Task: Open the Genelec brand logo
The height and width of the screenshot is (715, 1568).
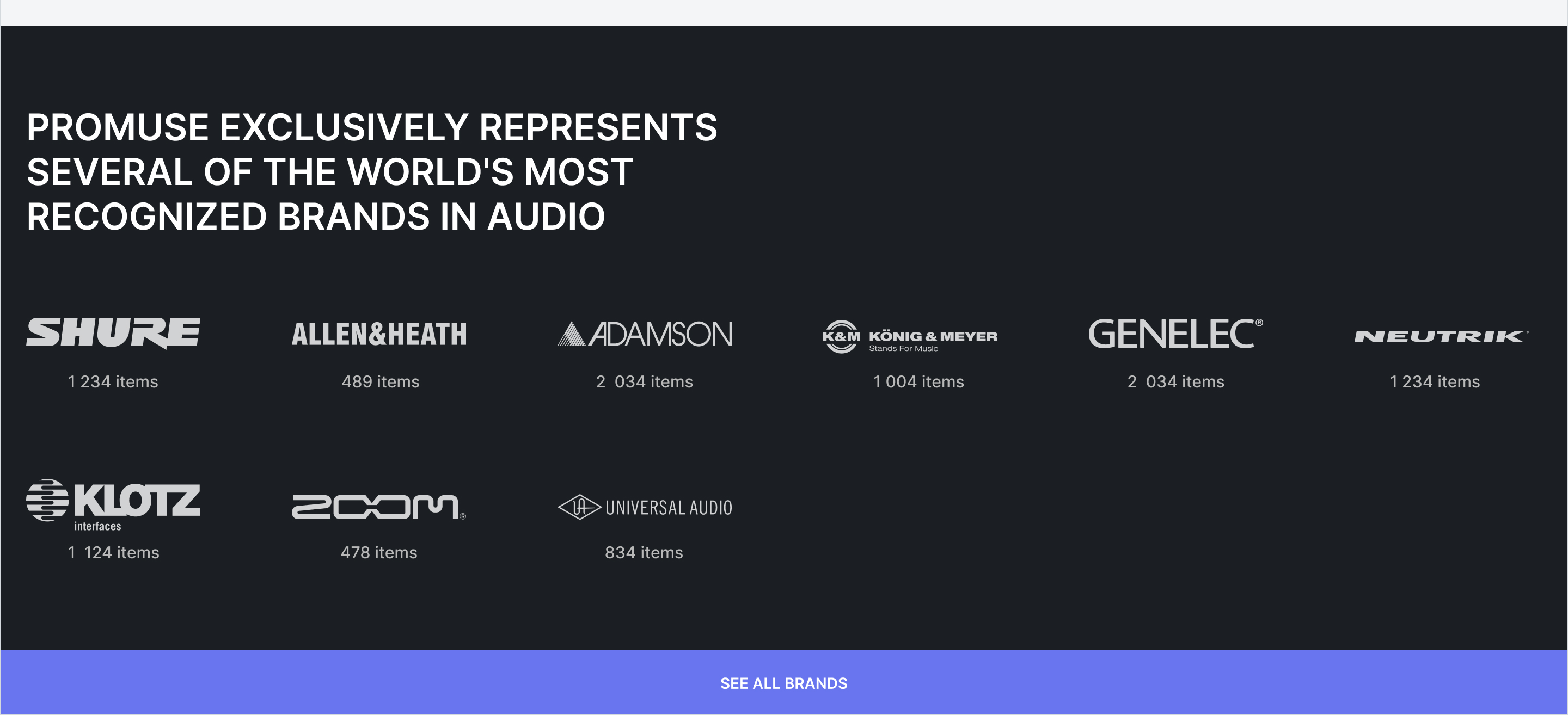Action: click(x=1175, y=334)
